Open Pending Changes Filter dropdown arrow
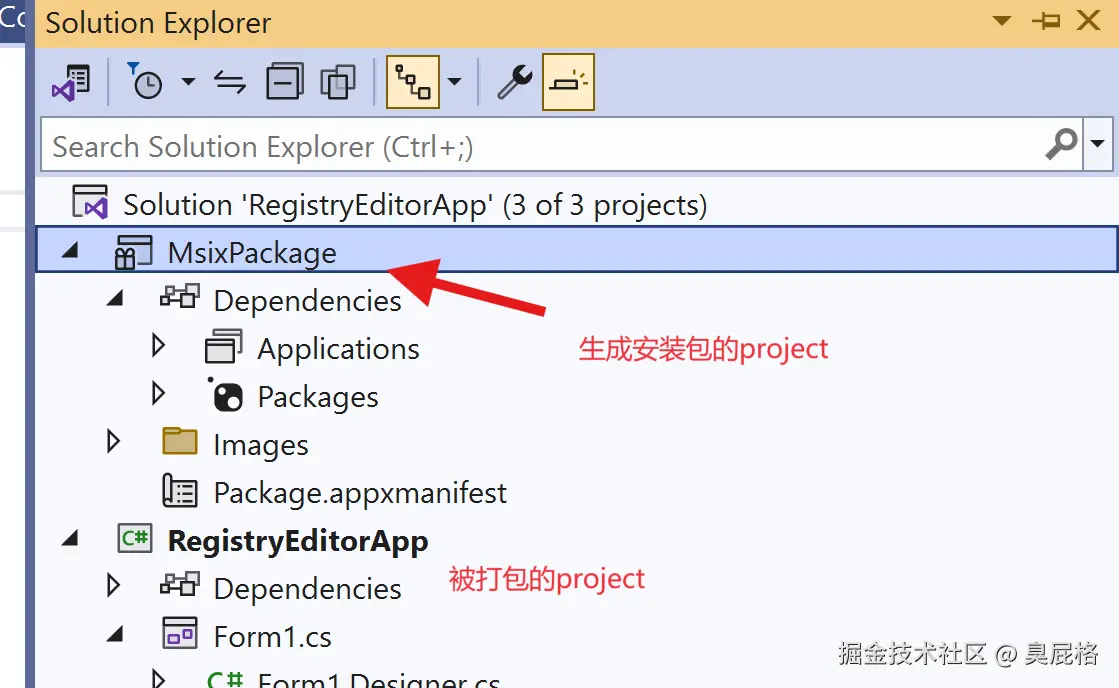Viewport: 1119px width, 688px height. 188,81
